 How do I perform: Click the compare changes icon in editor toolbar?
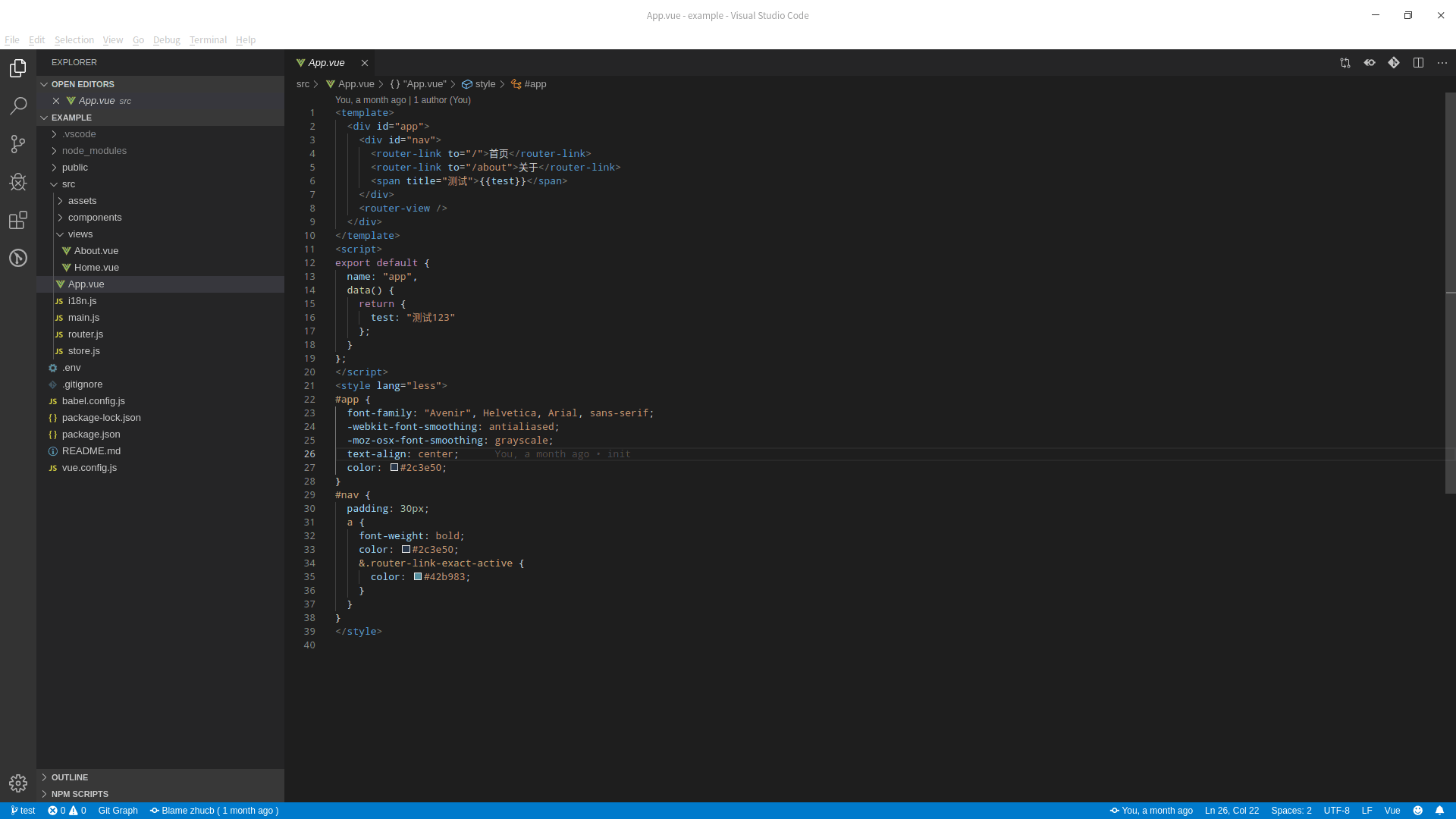[1345, 63]
